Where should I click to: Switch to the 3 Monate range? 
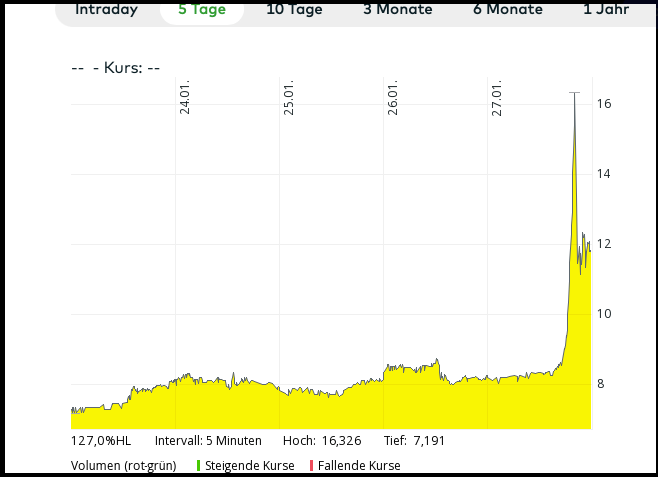[x=398, y=10]
